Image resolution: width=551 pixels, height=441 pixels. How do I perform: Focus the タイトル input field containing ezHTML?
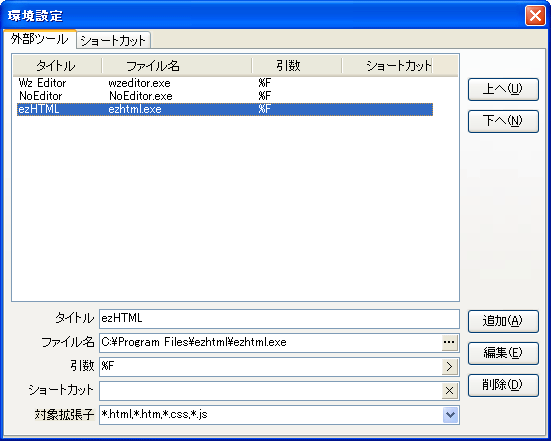279,319
